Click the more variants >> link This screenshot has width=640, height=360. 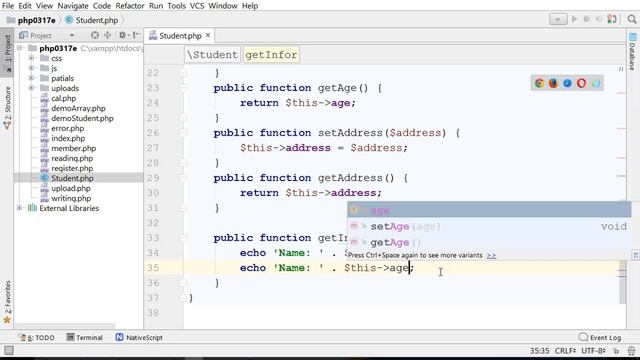pos(491,256)
